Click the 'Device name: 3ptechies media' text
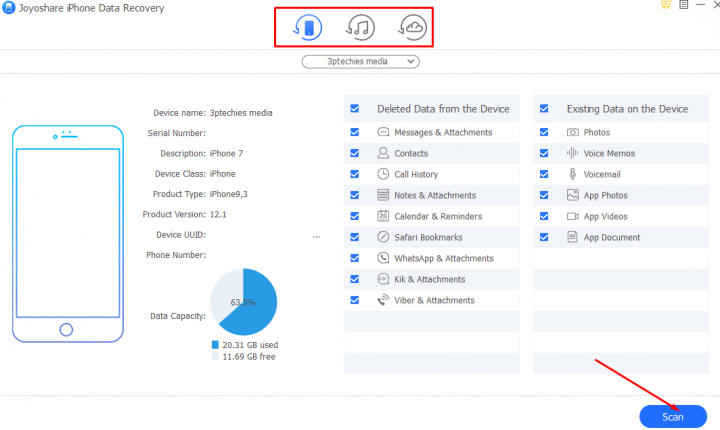720x430 pixels. point(213,113)
